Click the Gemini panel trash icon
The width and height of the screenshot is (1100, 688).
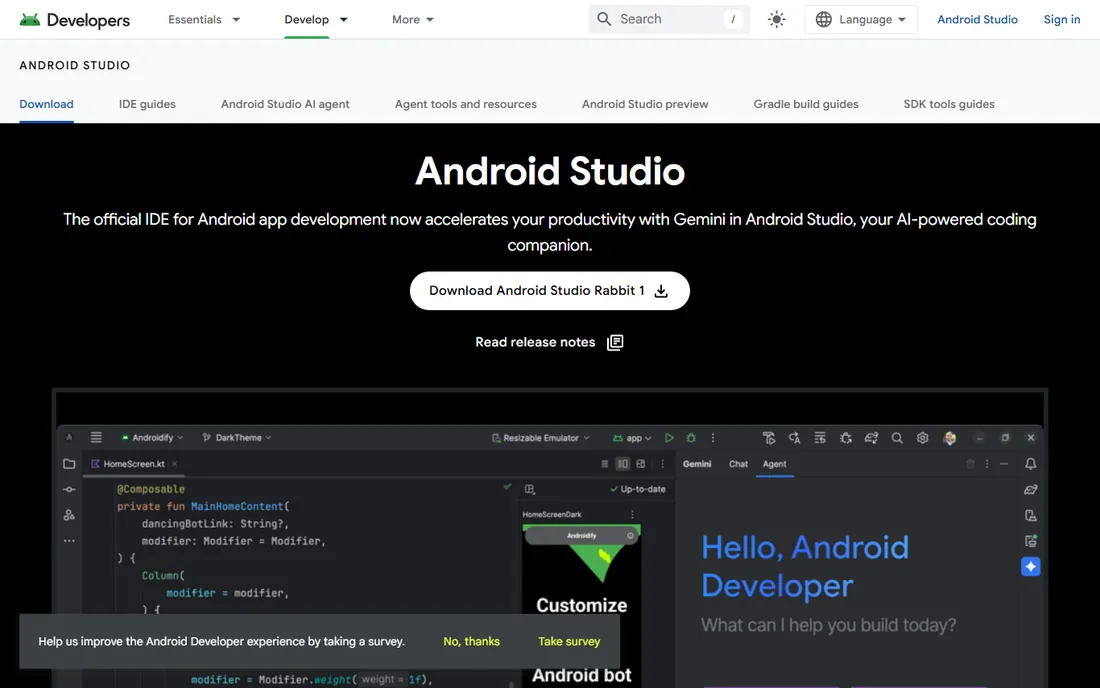click(970, 464)
